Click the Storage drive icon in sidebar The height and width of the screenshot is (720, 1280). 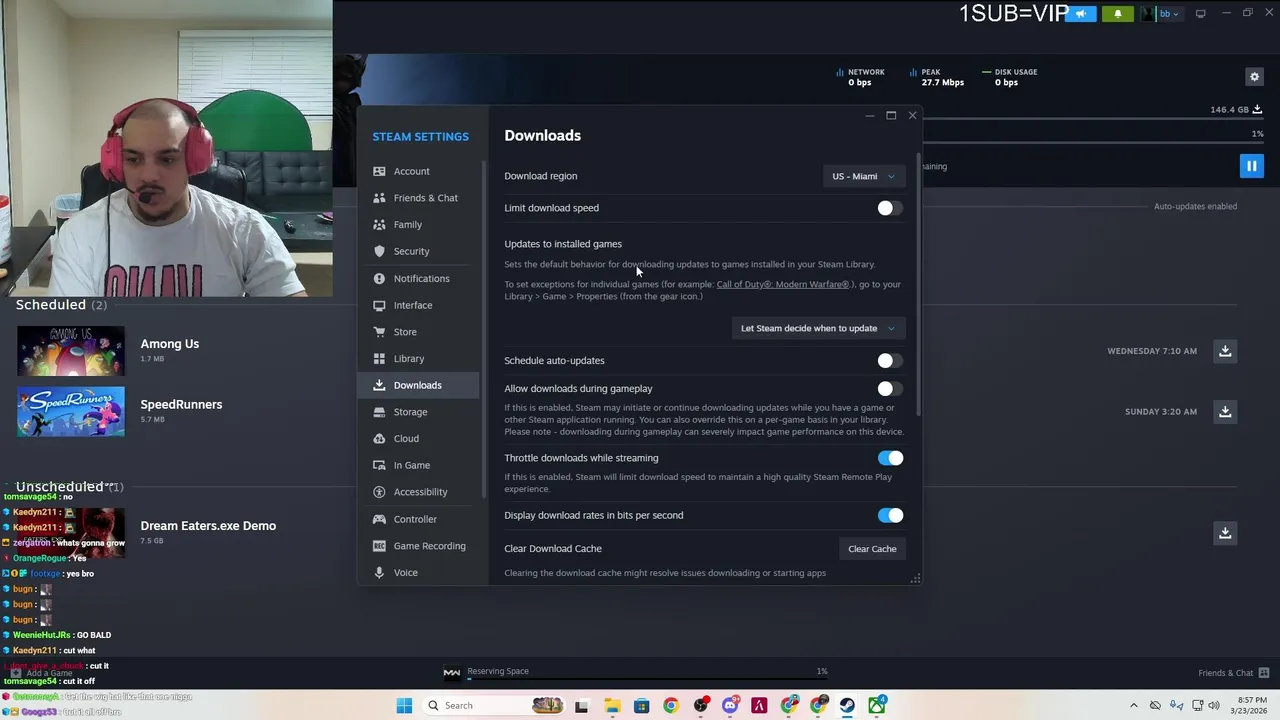pyautogui.click(x=379, y=412)
